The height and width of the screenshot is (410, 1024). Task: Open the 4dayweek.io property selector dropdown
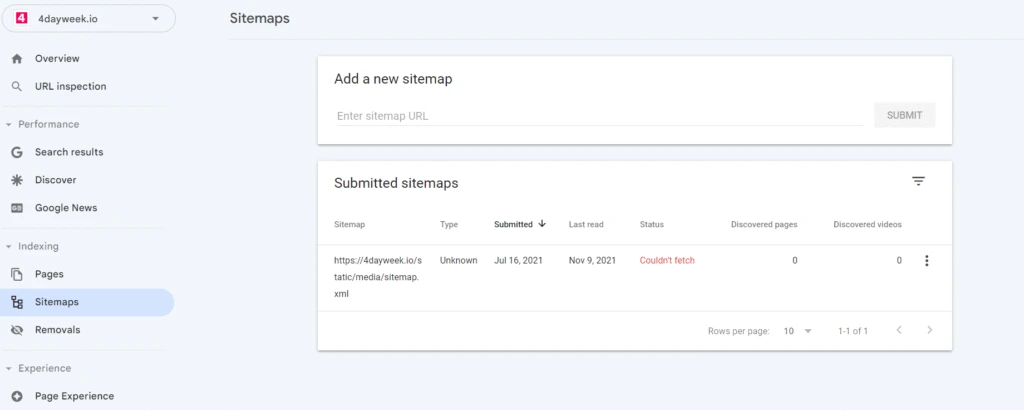(x=88, y=18)
